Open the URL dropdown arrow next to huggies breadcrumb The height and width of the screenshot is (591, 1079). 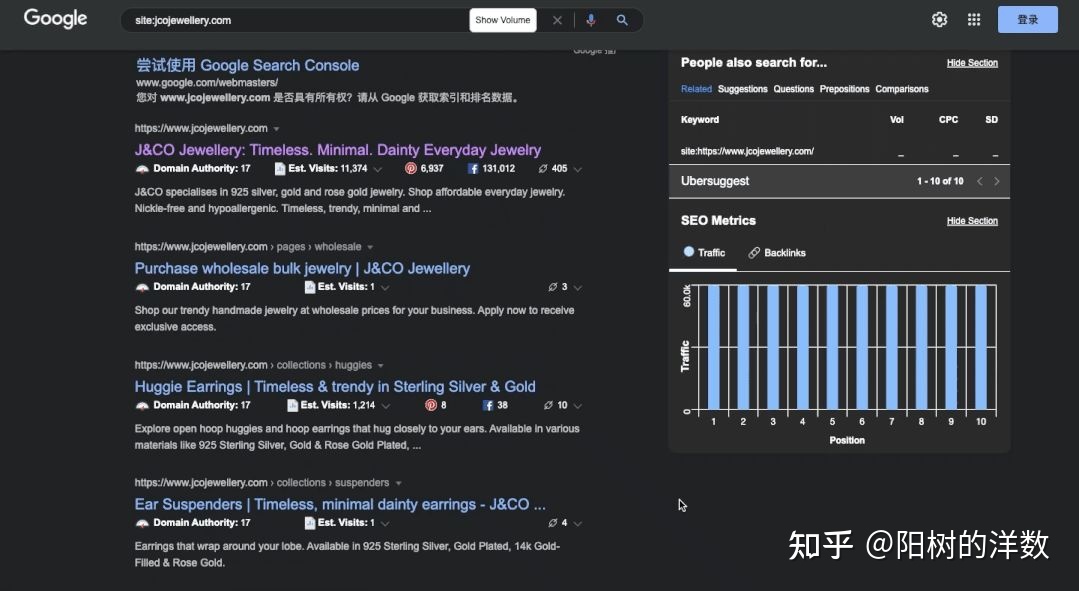[x=381, y=365]
